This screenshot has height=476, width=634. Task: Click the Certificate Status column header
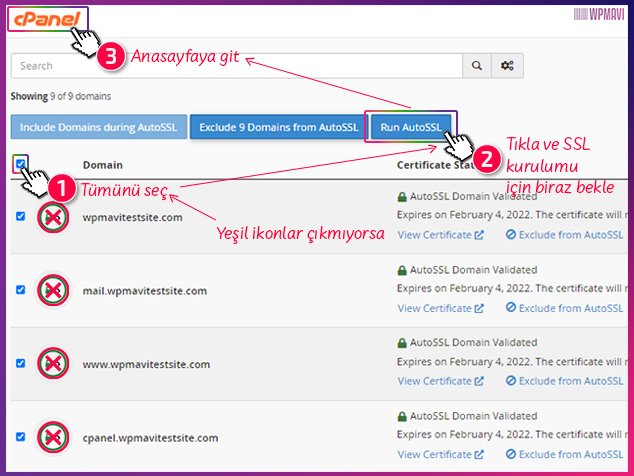point(436,165)
